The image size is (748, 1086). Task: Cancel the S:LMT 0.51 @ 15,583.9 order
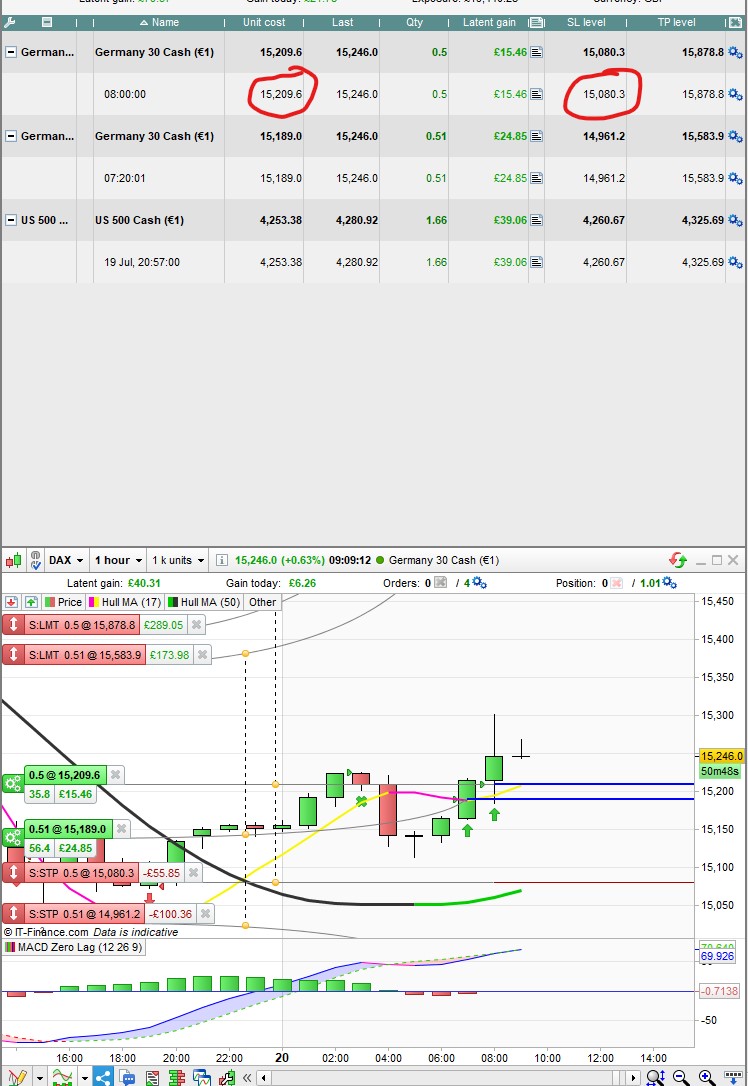click(202, 655)
